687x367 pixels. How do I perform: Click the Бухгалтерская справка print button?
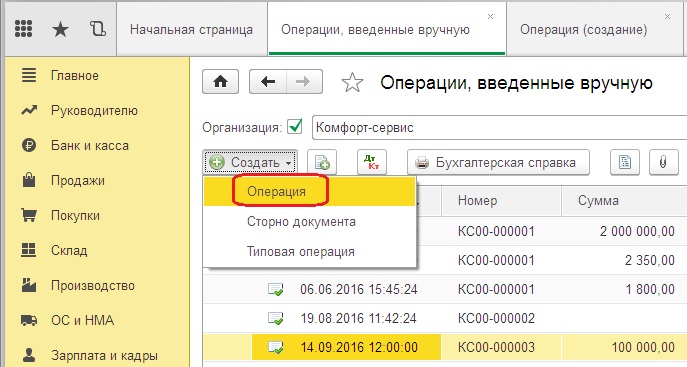(498, 162)
